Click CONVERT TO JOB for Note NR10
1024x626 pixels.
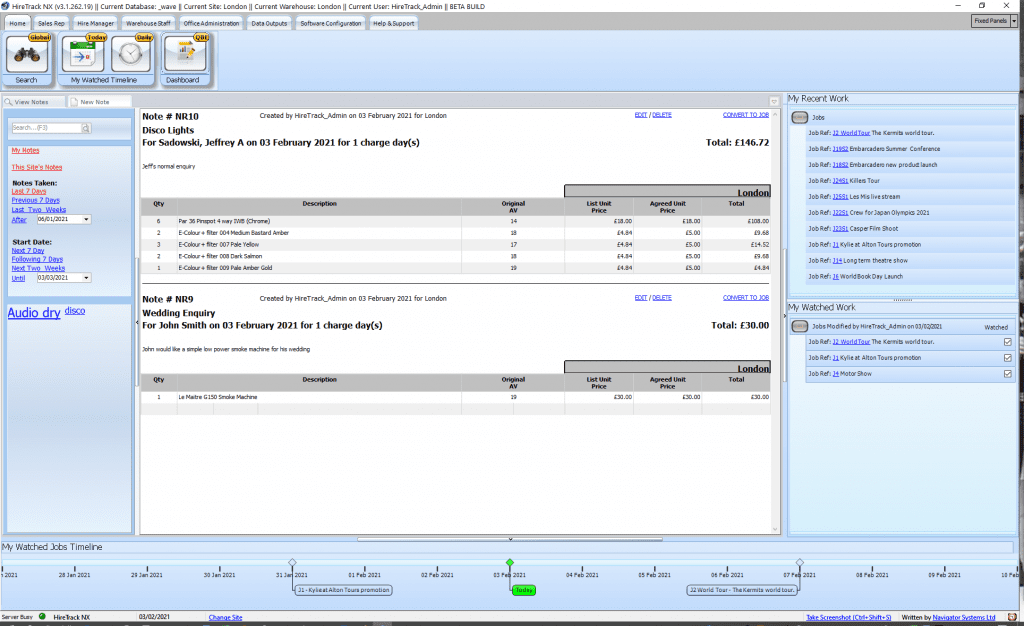pos(746,115)
